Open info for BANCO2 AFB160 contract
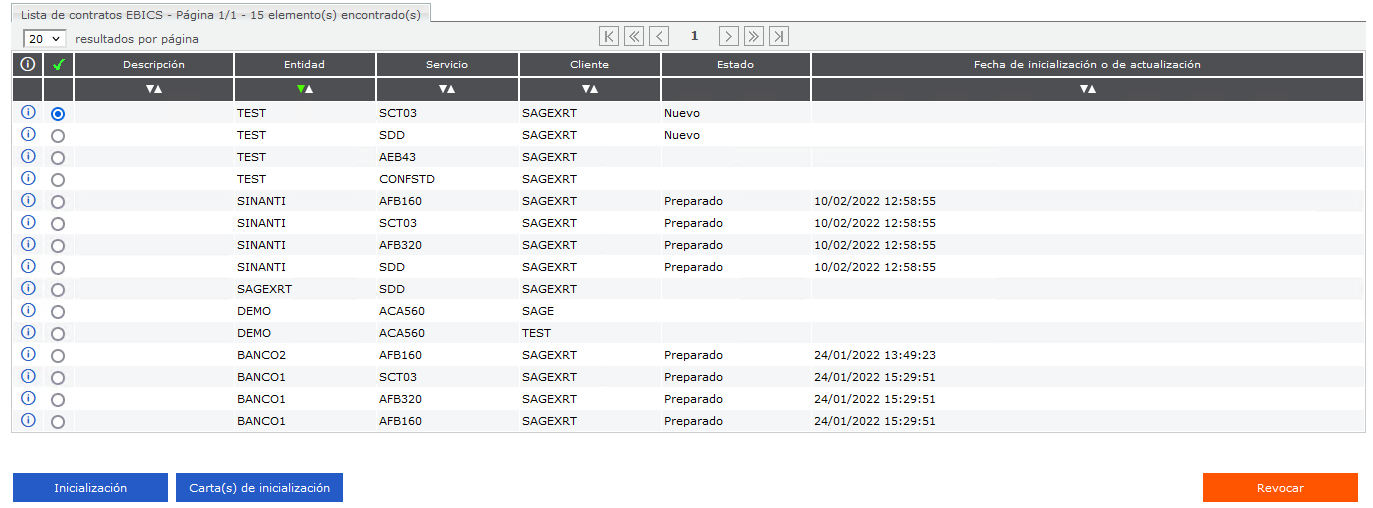Viewport: 1373px width, 508px height. pyautogui.click(x=28, y=355)
